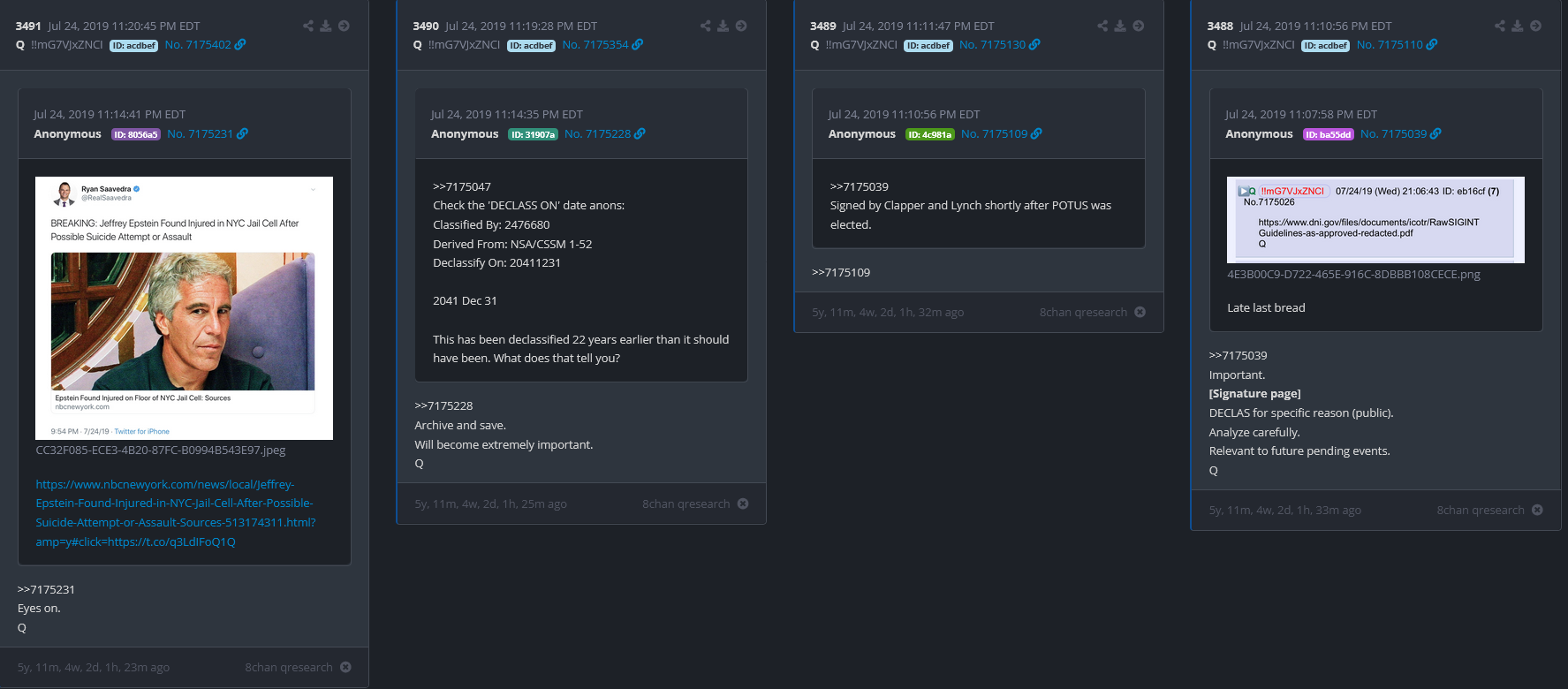Click the circled-x icon beside 8chan qresearch, post 3491

pos(345,667)
